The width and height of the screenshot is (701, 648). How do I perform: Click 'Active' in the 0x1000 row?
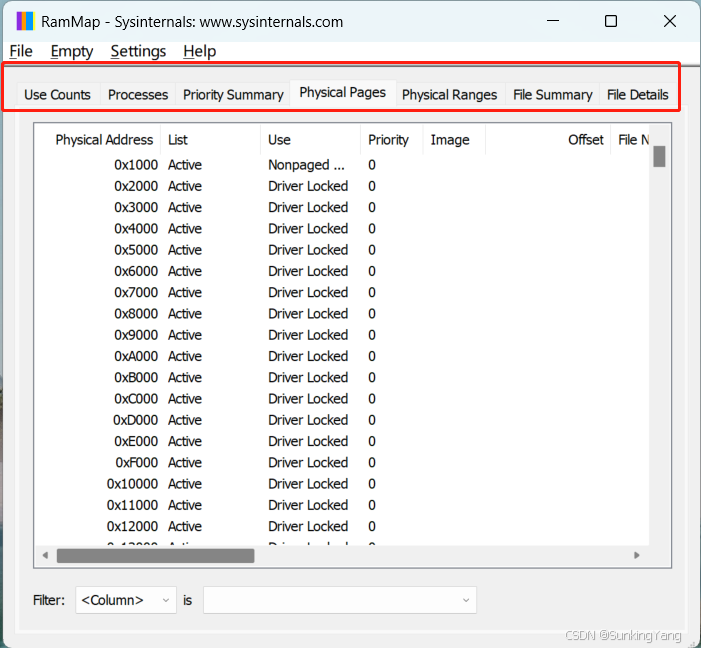(185, 165)
